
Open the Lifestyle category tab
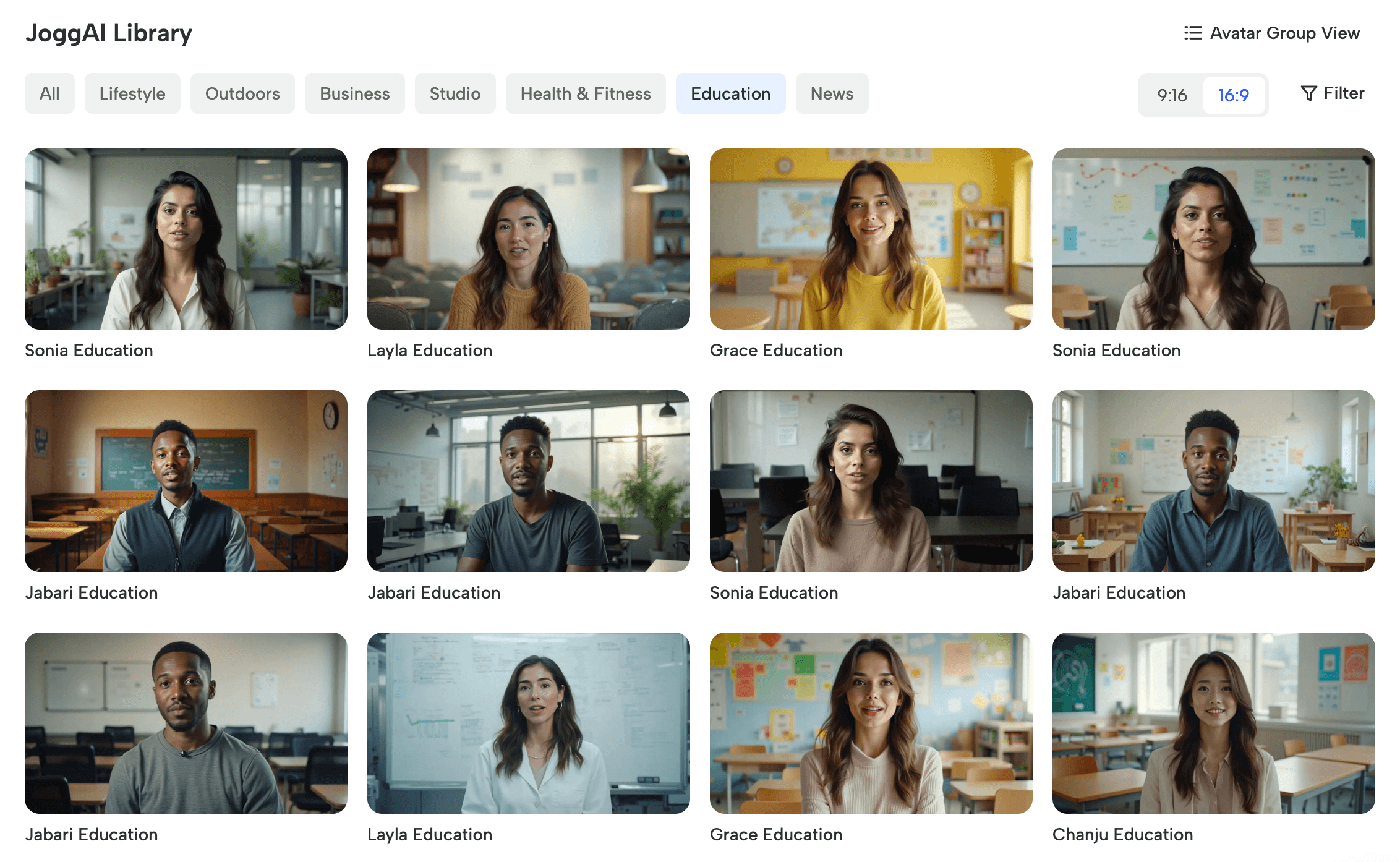[x=132, y=93]
